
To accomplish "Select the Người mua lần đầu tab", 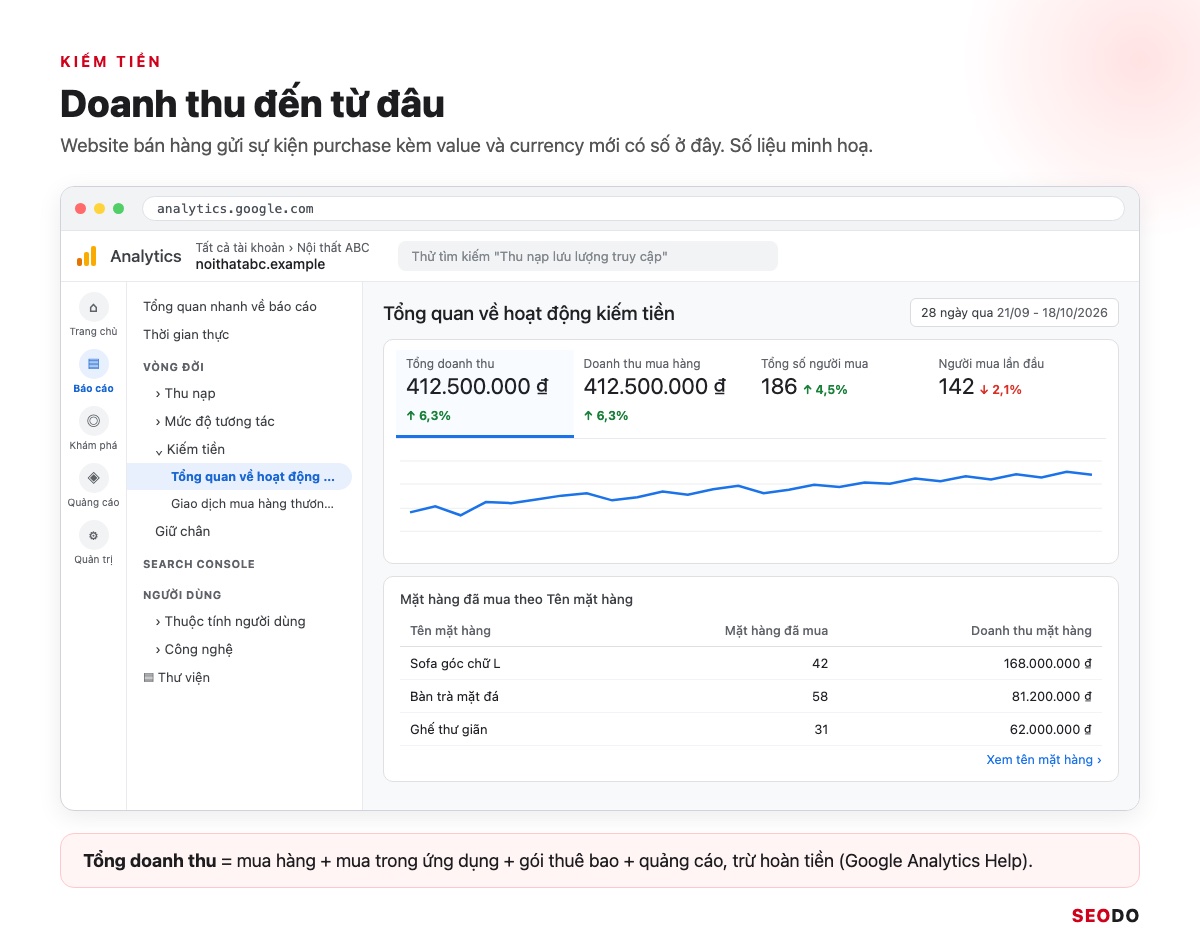I will pyautogui.click(x=1018, y=393).
